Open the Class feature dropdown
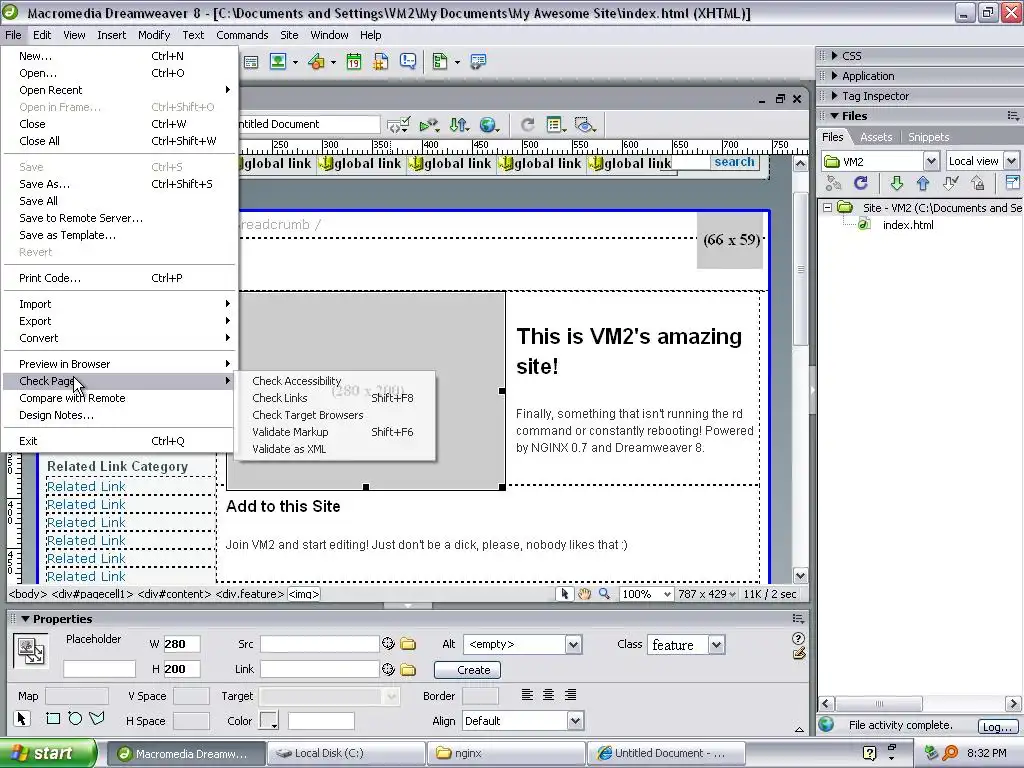The image size is (1024, 768). [x=716, y=645]
